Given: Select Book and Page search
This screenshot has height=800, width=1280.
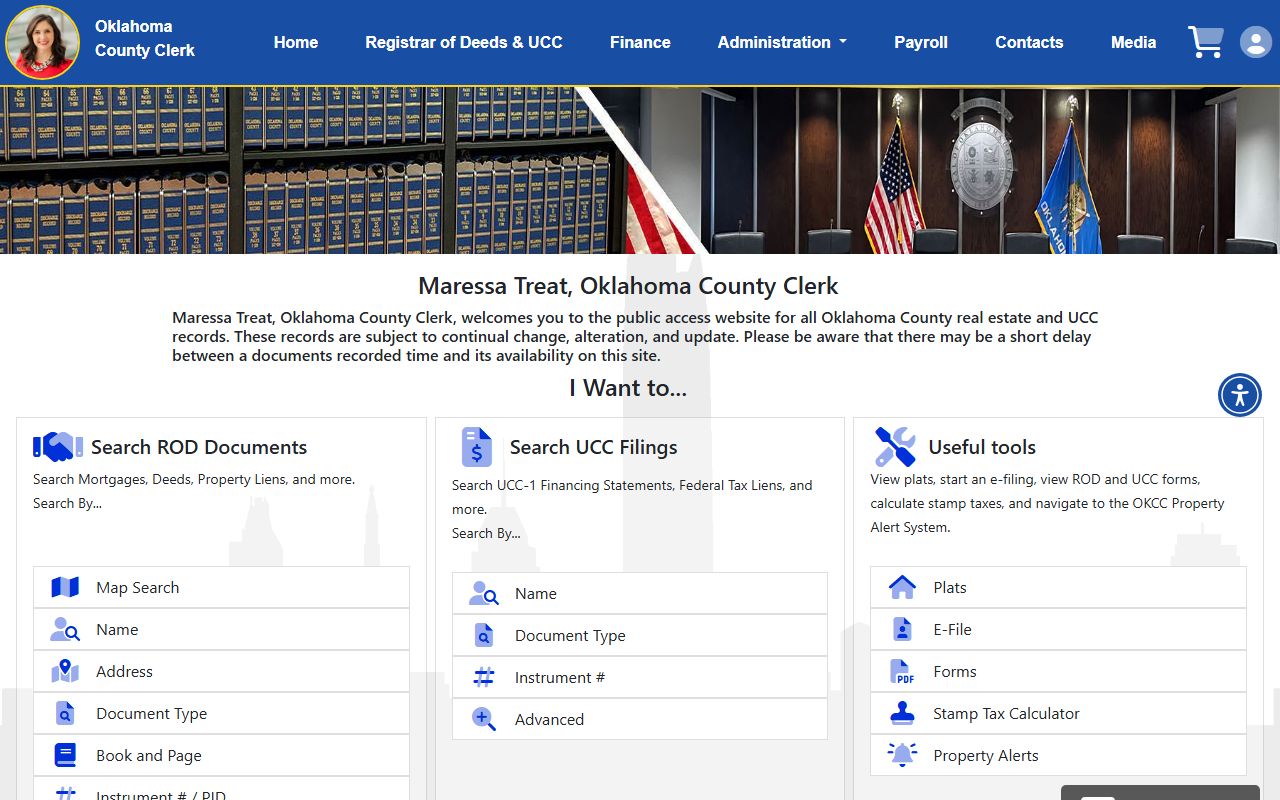Looking at the screenshot, I should click(221, 755).
